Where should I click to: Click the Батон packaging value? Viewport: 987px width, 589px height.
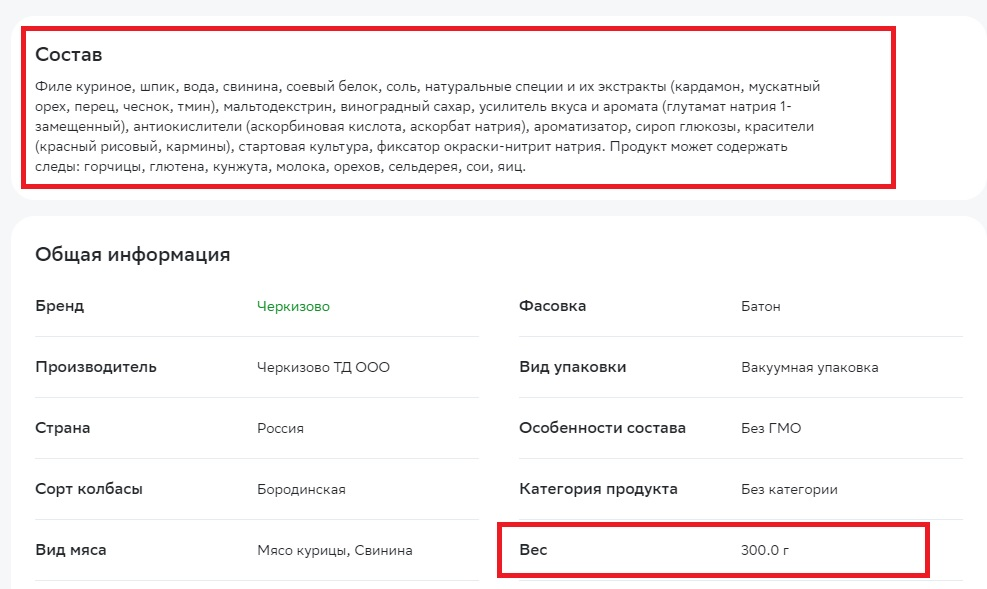point(760,306)
